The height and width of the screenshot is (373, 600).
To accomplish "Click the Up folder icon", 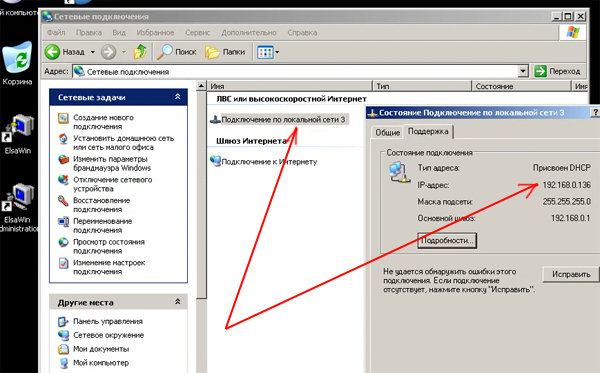I will click(140, 52).
